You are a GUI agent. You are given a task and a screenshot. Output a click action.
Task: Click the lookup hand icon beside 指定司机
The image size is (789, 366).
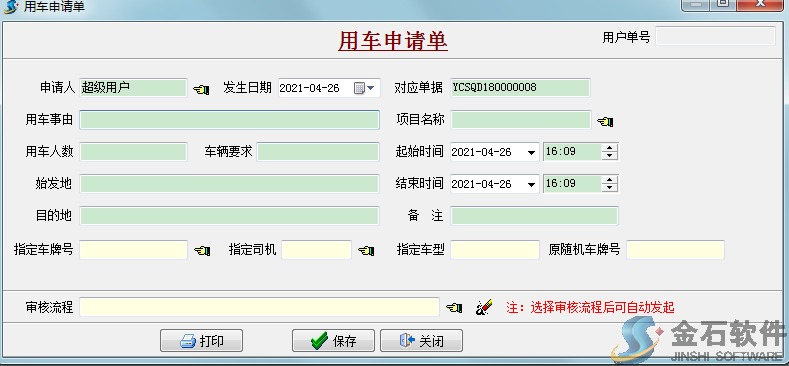coord(366,250)
